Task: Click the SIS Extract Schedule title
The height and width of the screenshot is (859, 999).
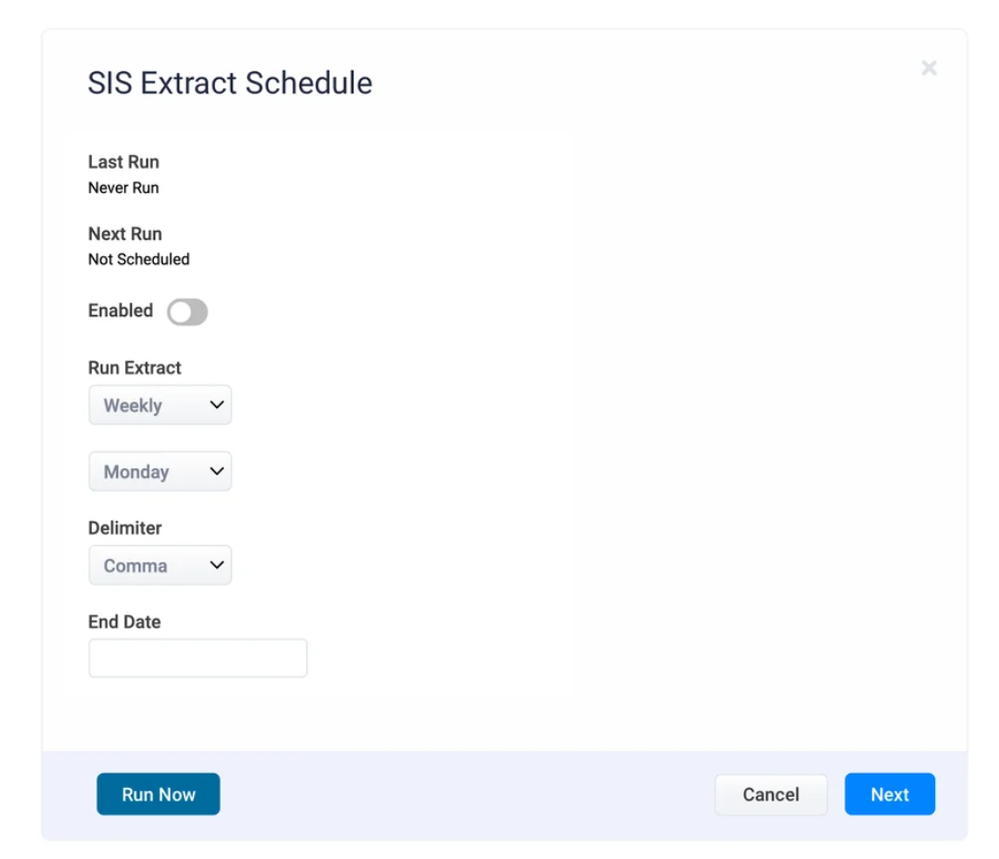Action: point(230,83)
